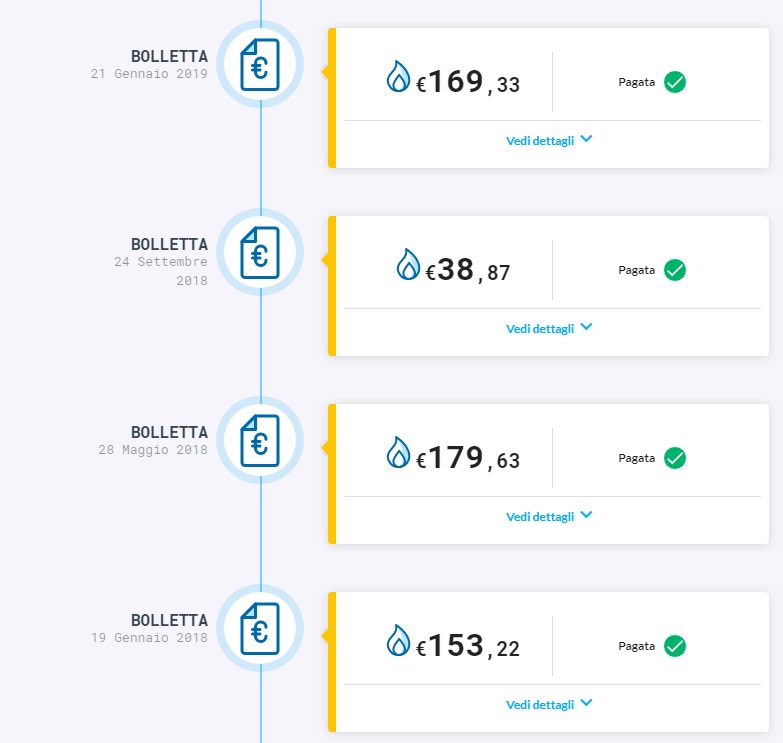The height and width of the screenshot is (743, 783).
Task: Click the gas flame icon beside €179,63
Action: [x=398, y=452]
